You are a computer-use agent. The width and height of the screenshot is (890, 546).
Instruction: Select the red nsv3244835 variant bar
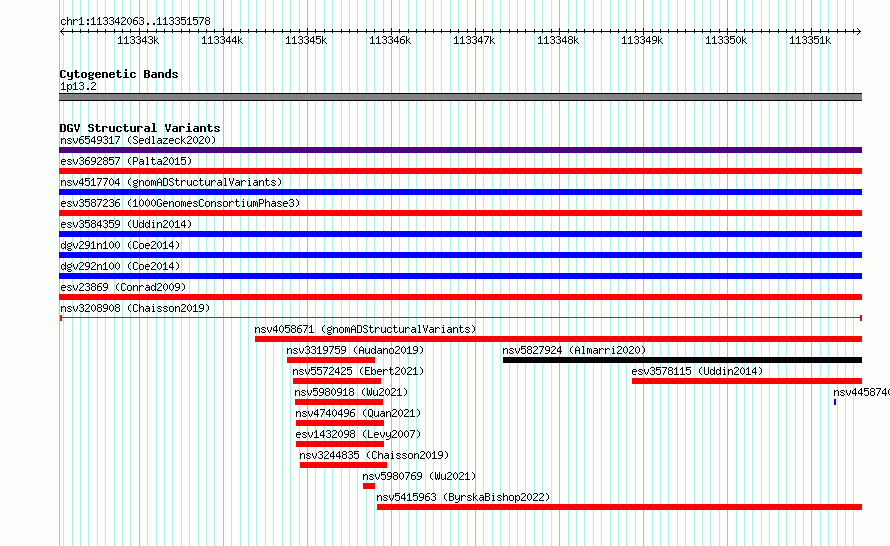tap(343, 465)
